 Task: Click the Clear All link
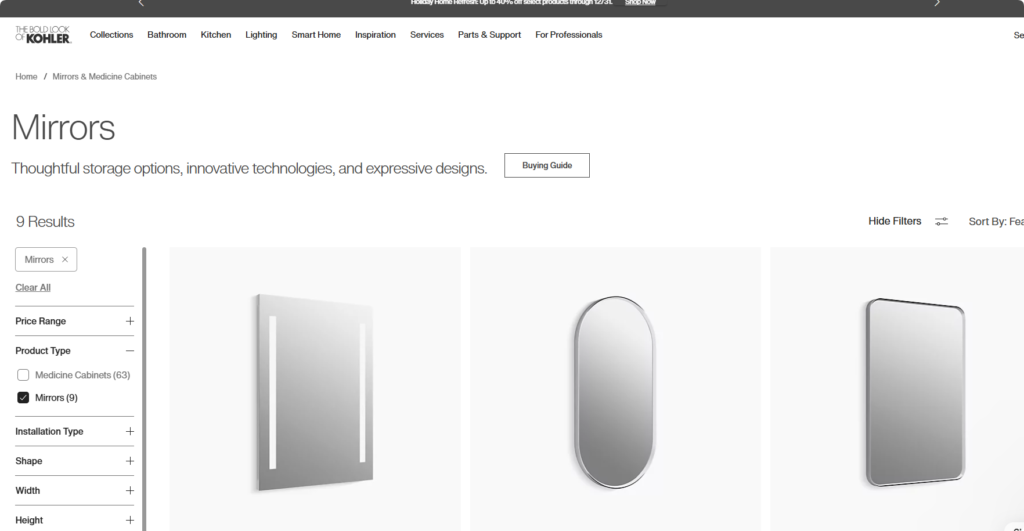click(33, 287)
